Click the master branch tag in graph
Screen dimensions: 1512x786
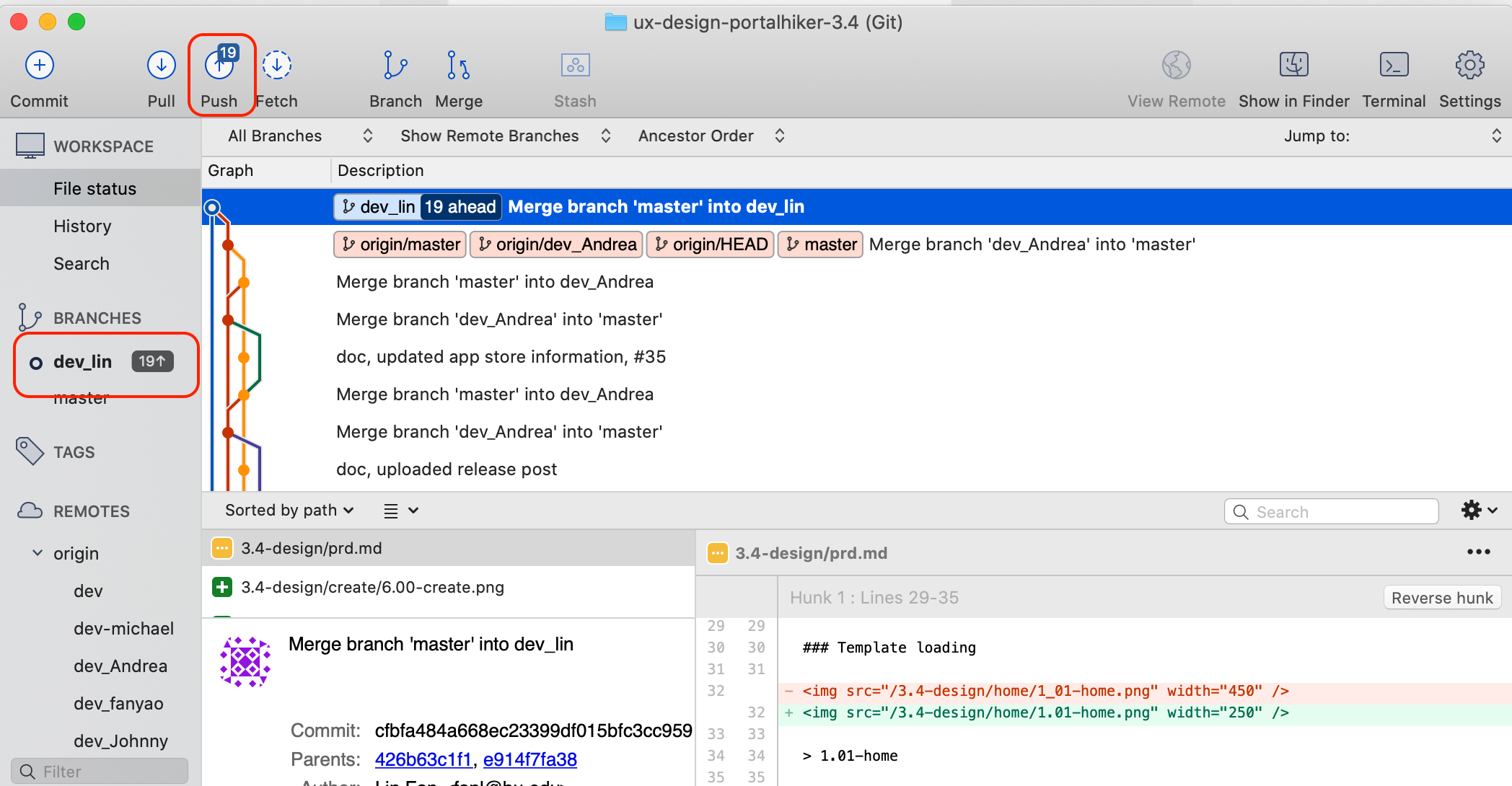(x=821, y=244)
